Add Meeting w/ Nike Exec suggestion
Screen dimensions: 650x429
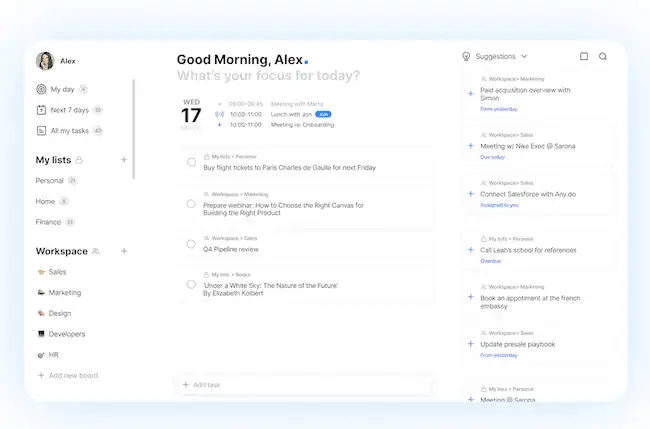click(x=471, y=146)
